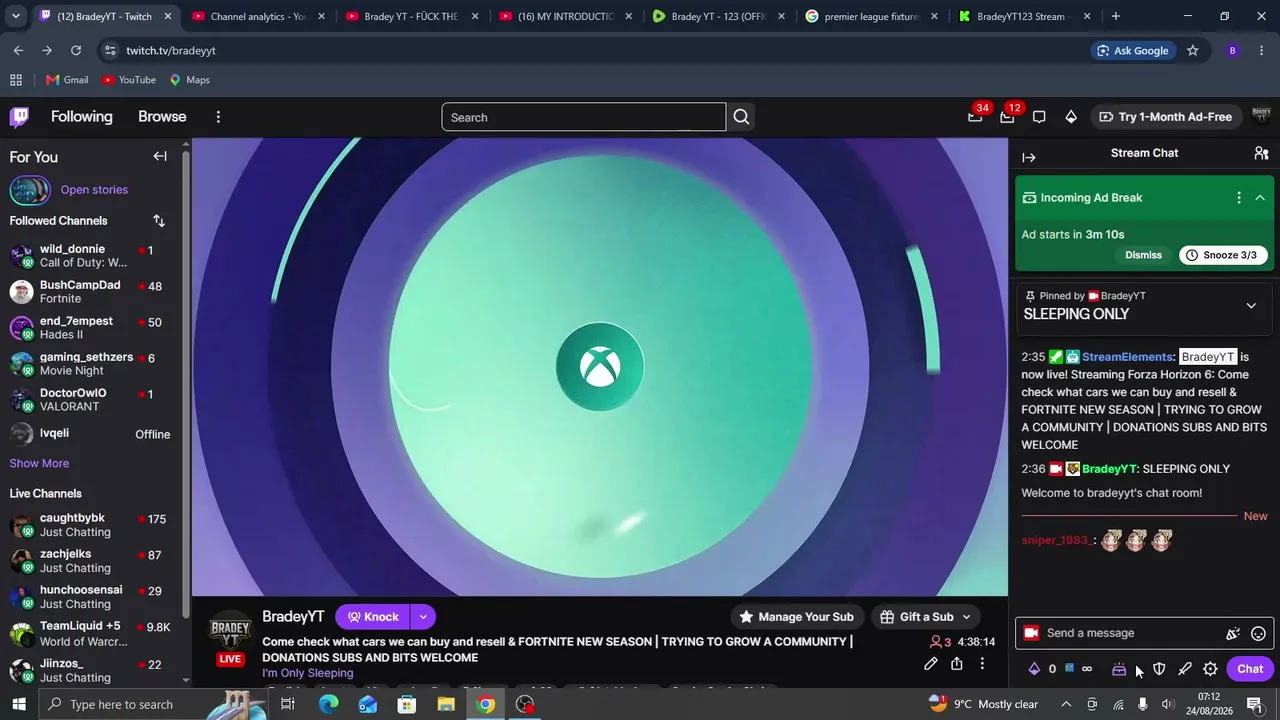Open the celebration party popper icon
Viewport: 1280px width, 720px height.
[1233, 633]
